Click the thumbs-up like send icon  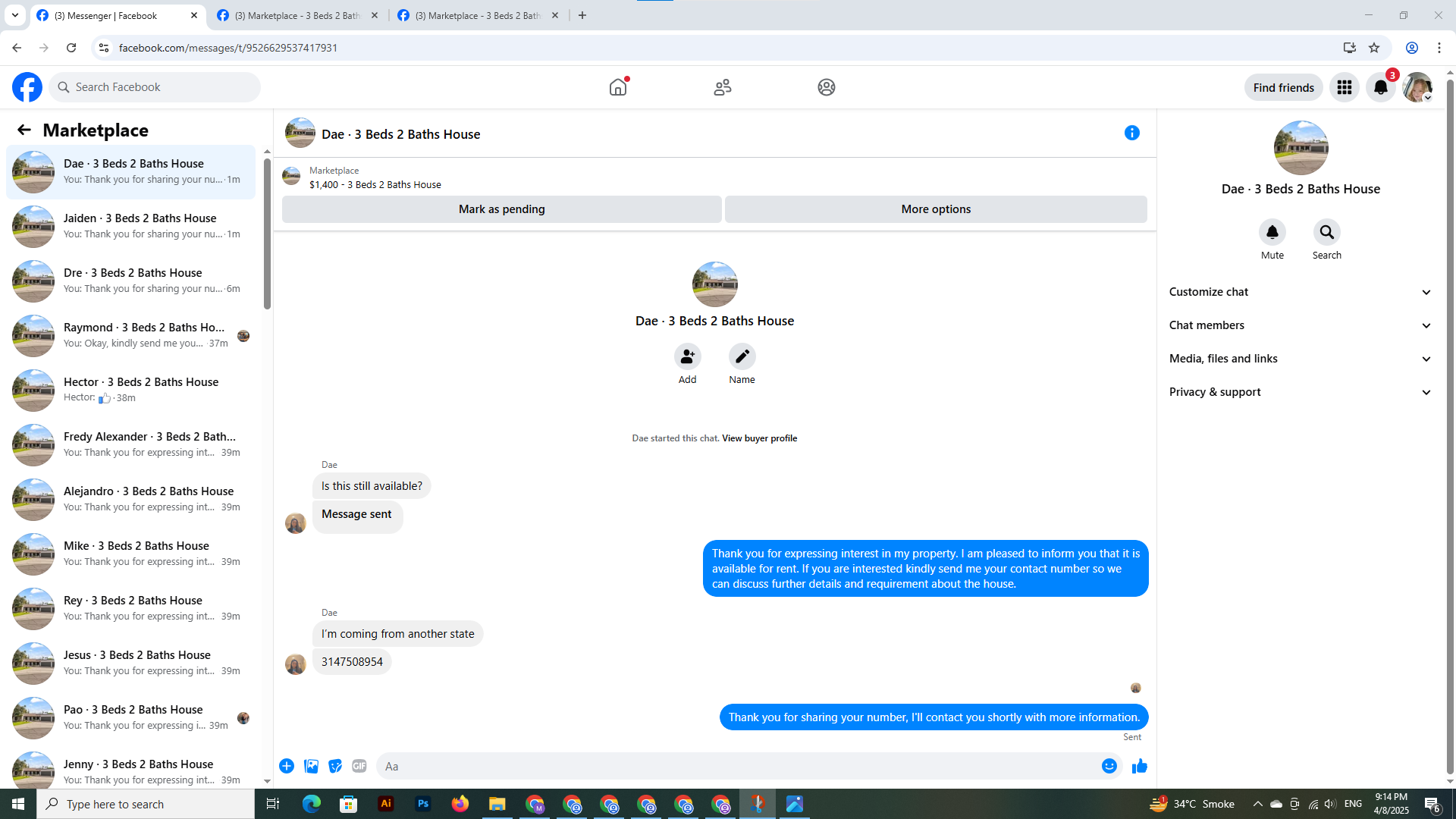tap(1139, 767)
